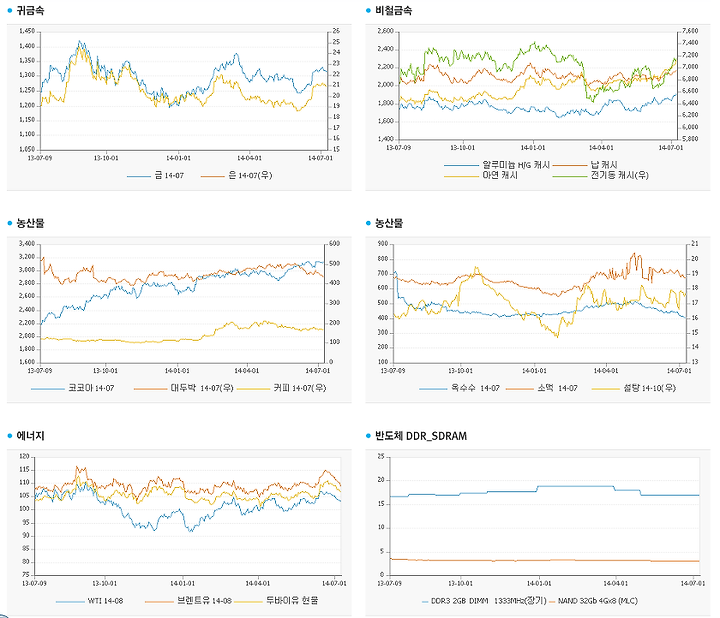Select the 금 14-07 legend entry
Screen dimensions: 720x618
coord(155,175)
